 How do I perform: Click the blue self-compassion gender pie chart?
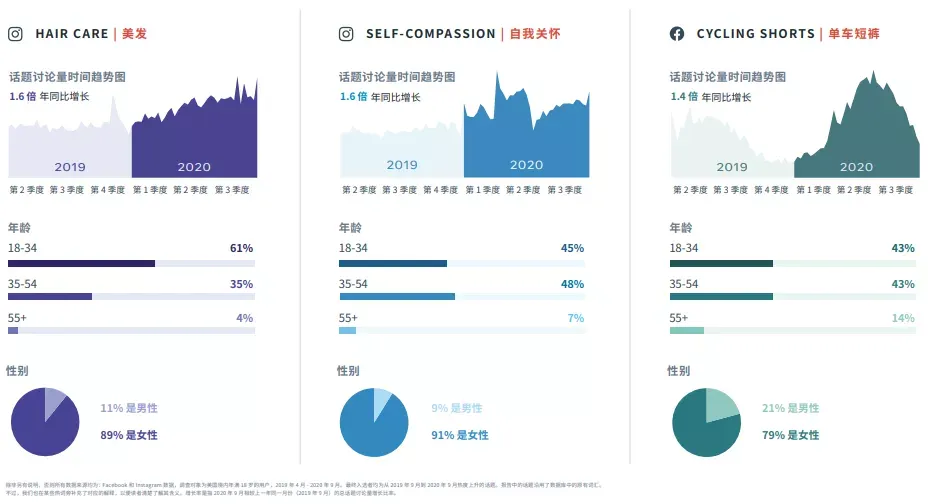click(x=374, y=422)
